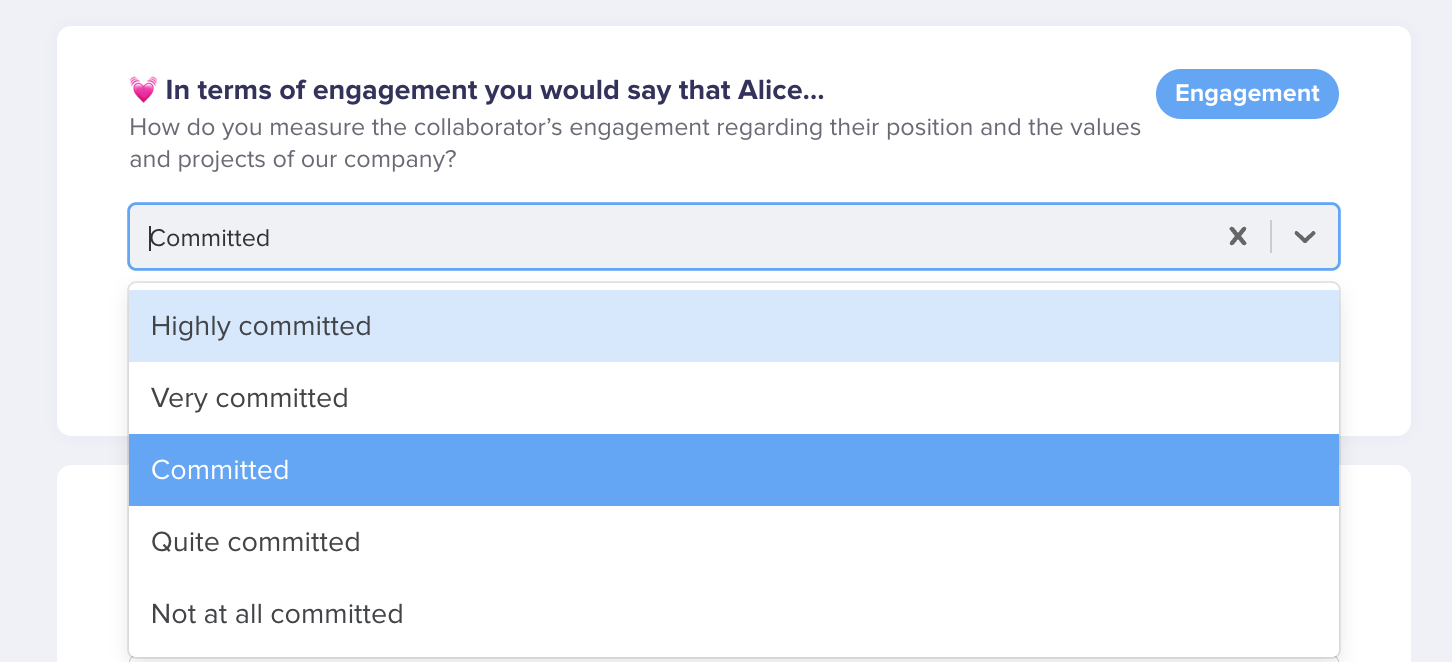Click the blue Engagement badge
The height and width of the screenshot is (662, 1452).
point(1247,94)
